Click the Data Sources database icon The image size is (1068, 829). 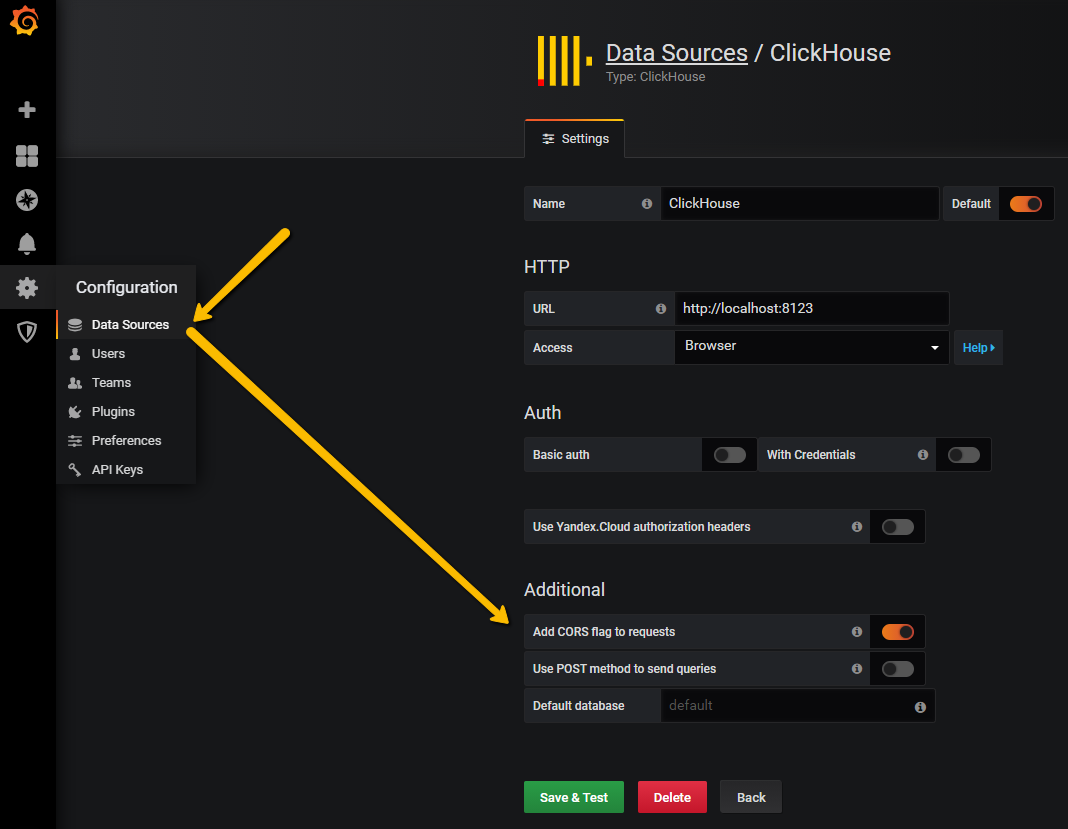tap(75, 325)
